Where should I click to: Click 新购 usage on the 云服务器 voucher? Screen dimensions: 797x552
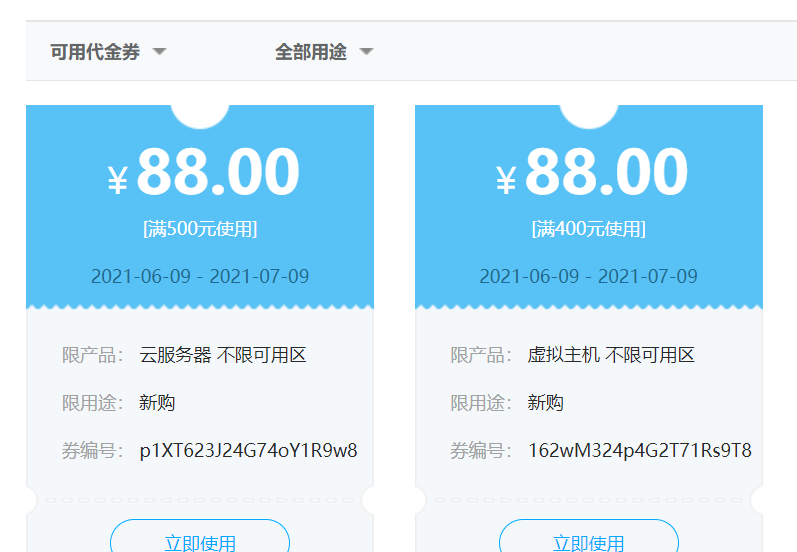point(157,403)
